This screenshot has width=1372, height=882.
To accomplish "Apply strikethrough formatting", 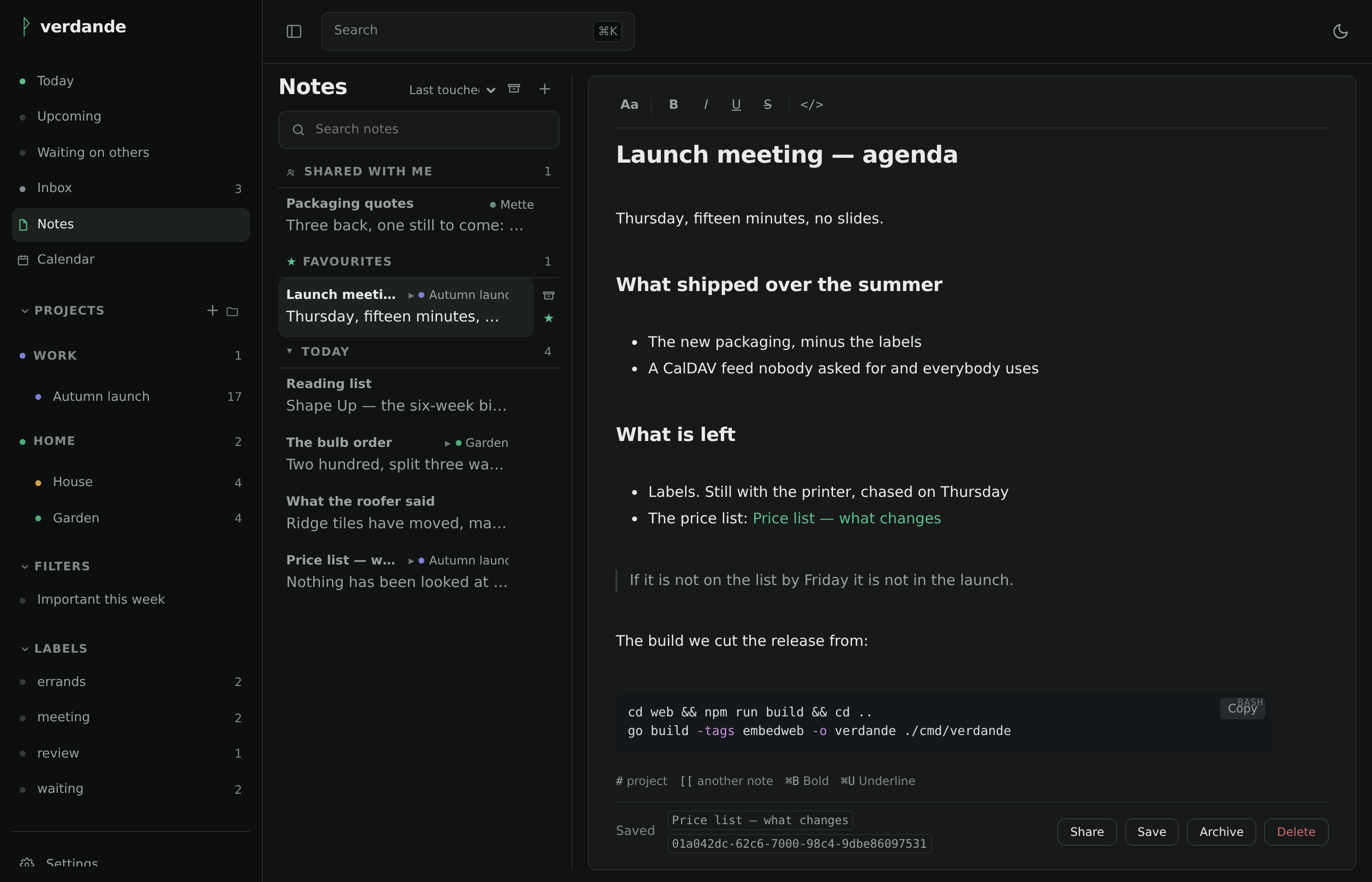I will click(x=767, y=104).
